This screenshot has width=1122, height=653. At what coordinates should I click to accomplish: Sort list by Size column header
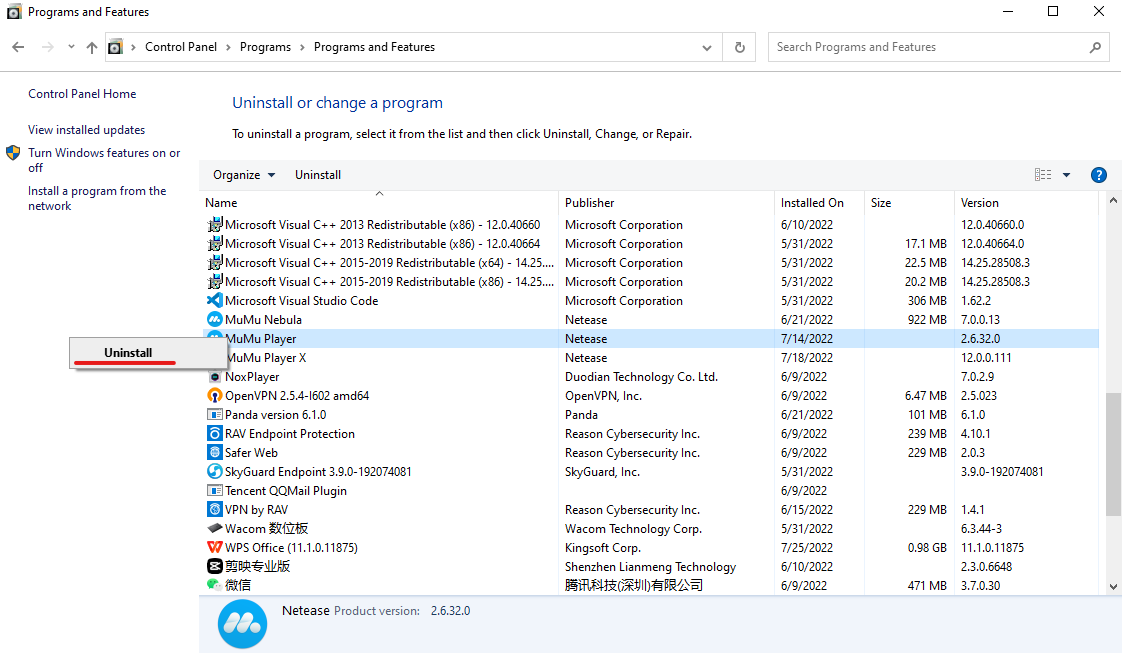click(x=909, y=203)
